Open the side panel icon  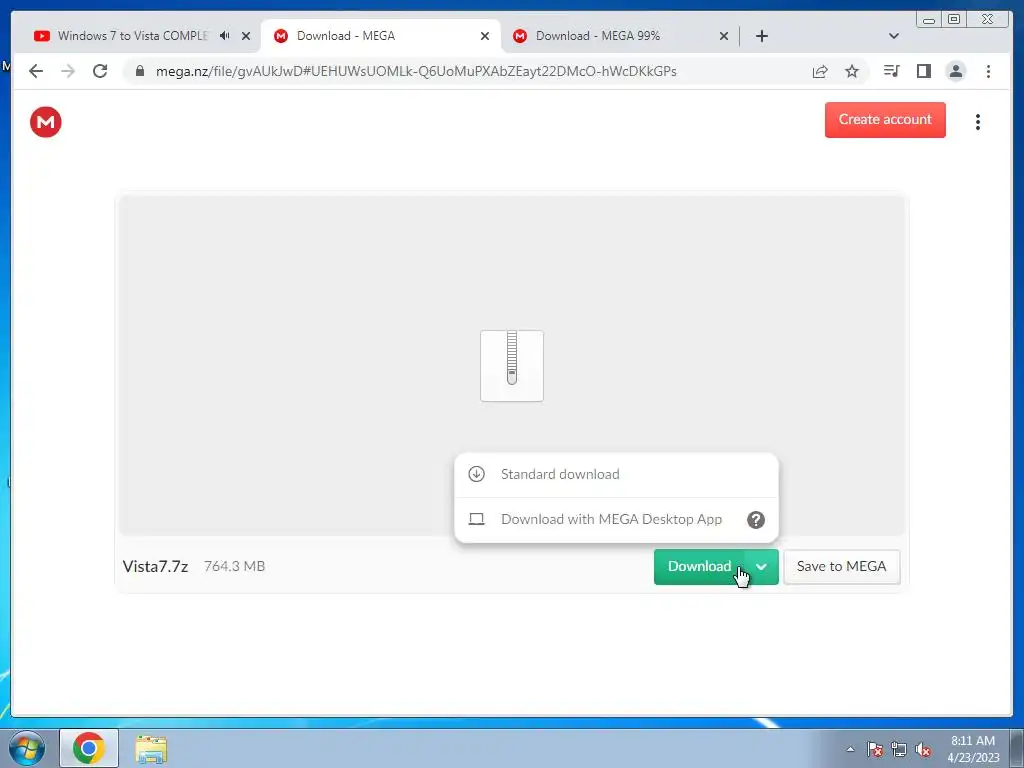tap(923, 71)
